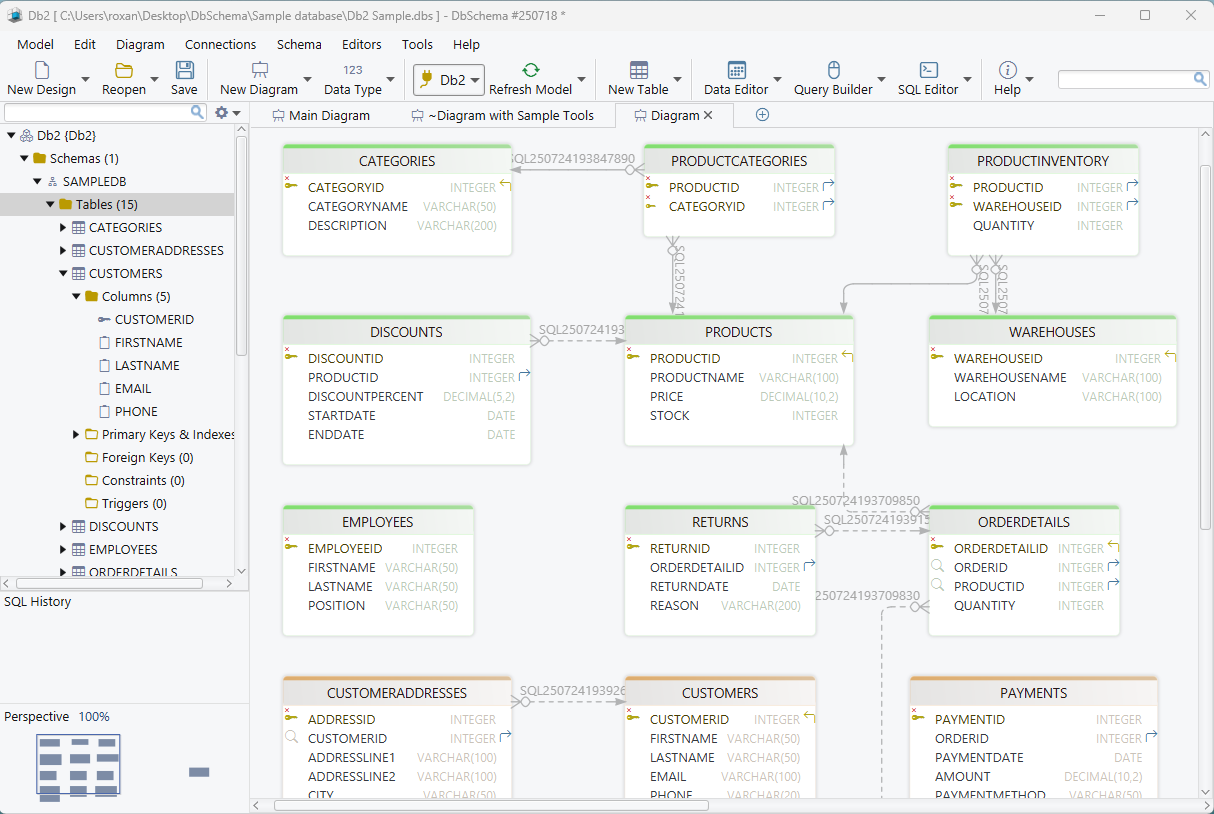Open the Model menu

pos(36,44)
